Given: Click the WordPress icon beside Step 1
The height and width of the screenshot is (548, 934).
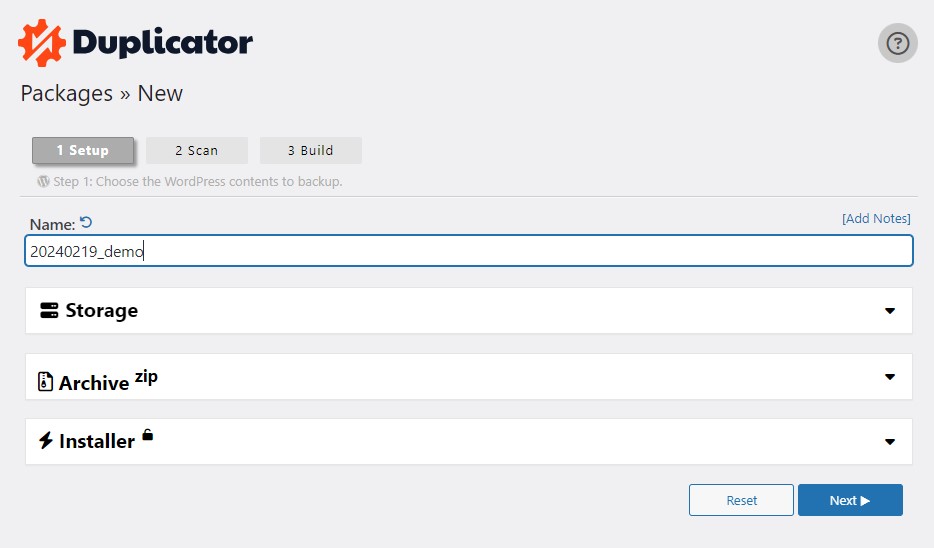Looking at the screenshot, I should pos(43,181).
